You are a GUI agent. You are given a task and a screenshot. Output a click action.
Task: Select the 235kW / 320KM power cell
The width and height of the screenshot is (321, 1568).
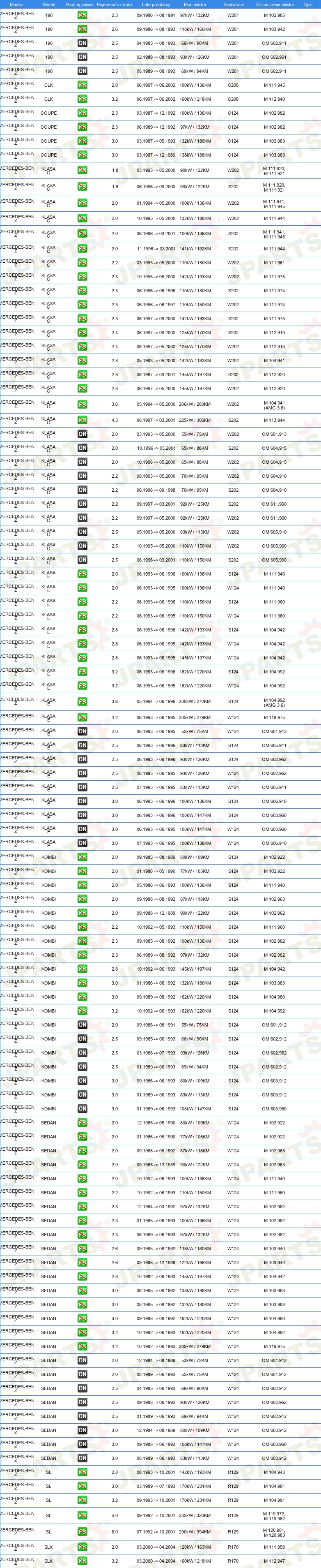195,1515
